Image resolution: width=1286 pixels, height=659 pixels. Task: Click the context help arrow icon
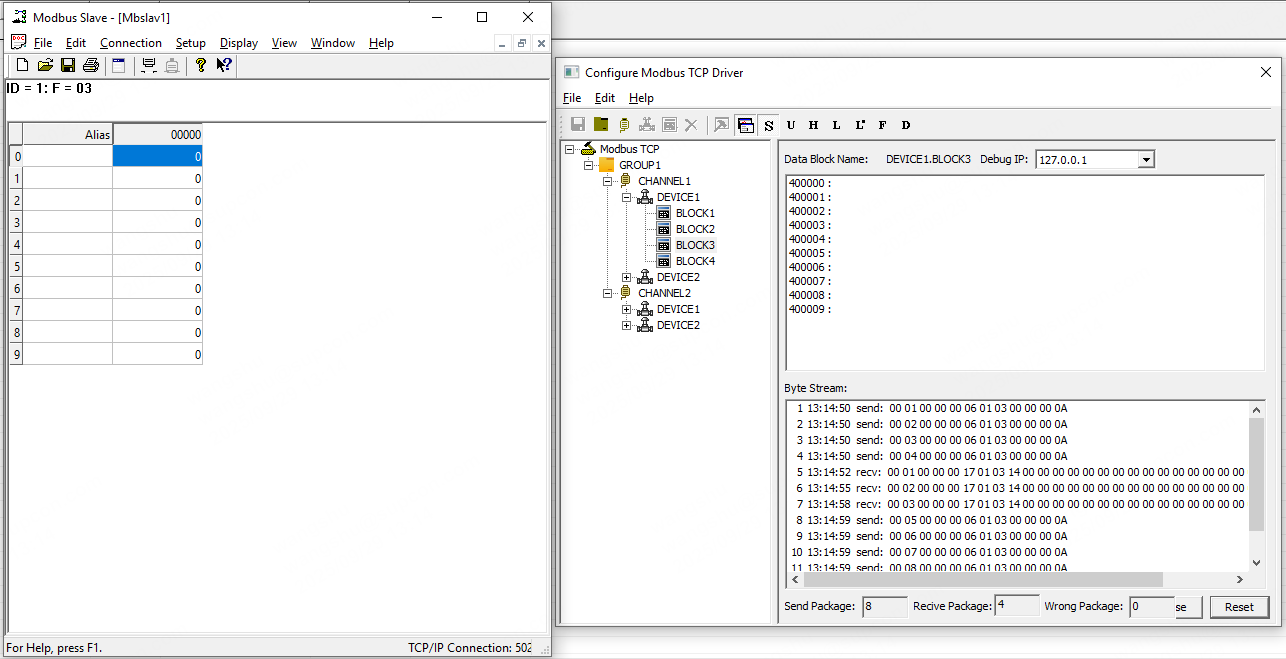[224, 66]
